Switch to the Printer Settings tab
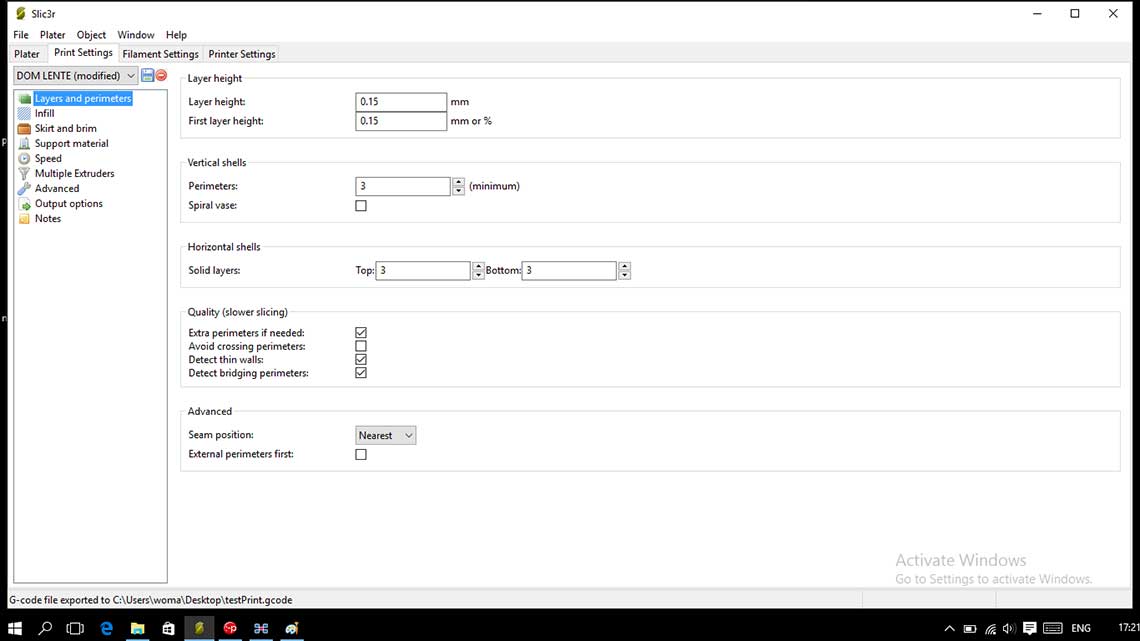The height and width of the screenshot is (641, 1140). point(241,54)
